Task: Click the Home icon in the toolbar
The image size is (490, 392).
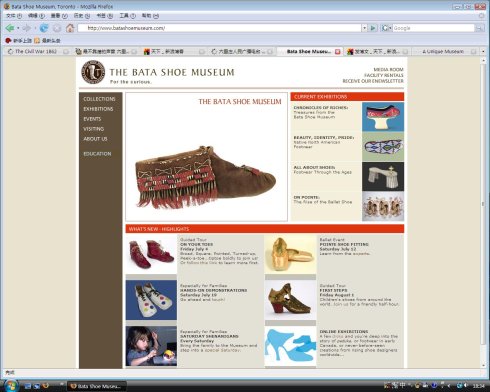Action: click(x=70, y=28)
